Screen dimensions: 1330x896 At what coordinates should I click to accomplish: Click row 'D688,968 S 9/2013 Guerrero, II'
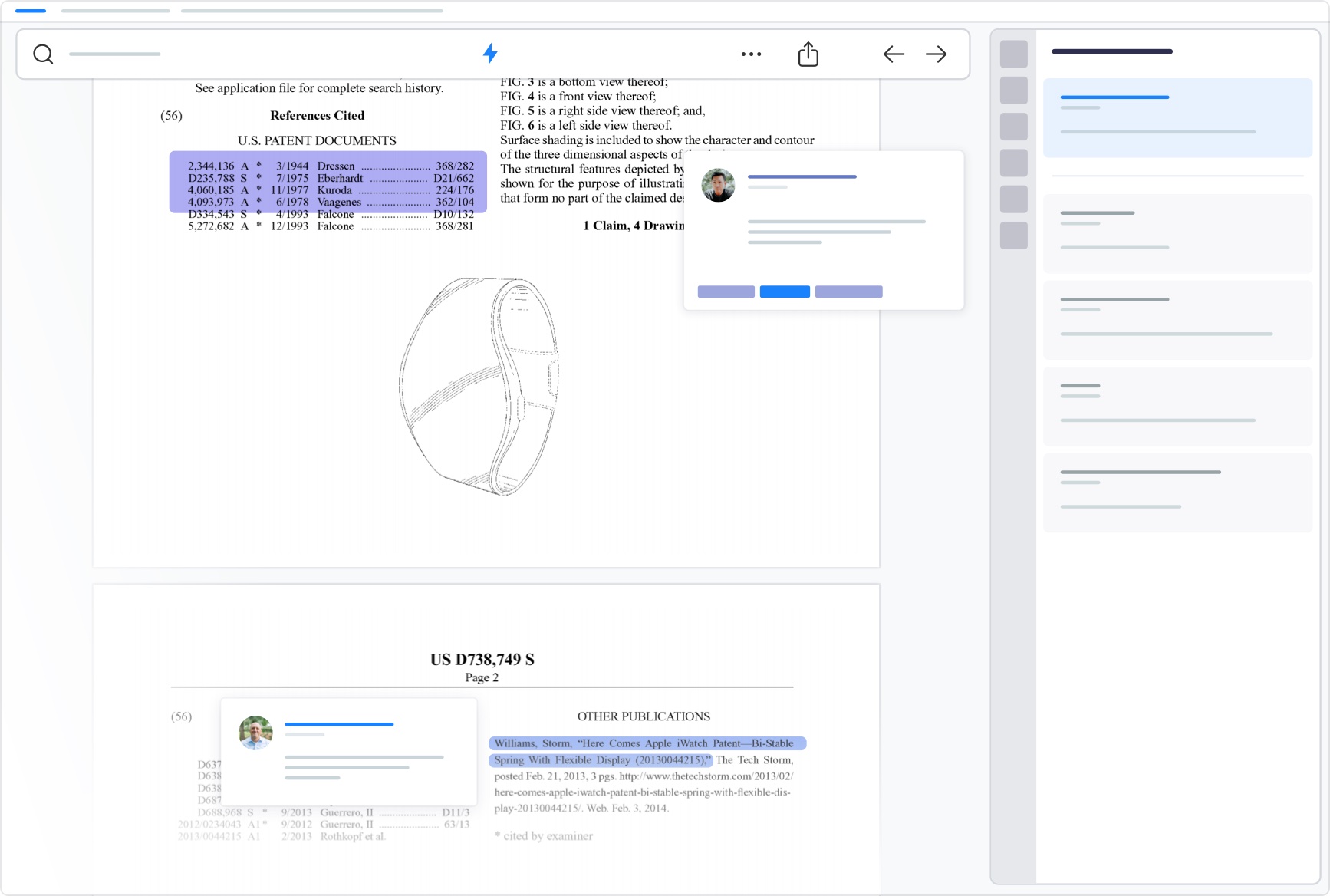pyautogui.click(x=333, y=812)
